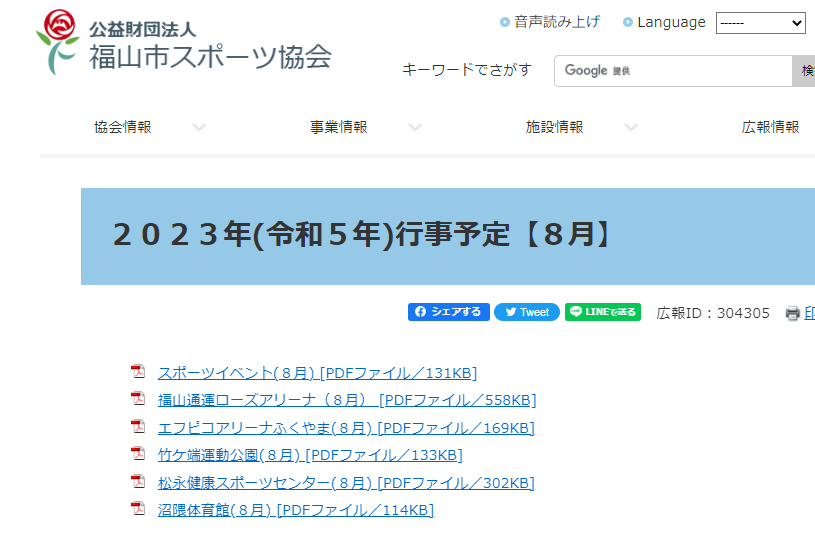Click PDF icon beside 福山通運ローズアリーナ
The width and height of the screenshot is (815, 560).
coord(138,399)
